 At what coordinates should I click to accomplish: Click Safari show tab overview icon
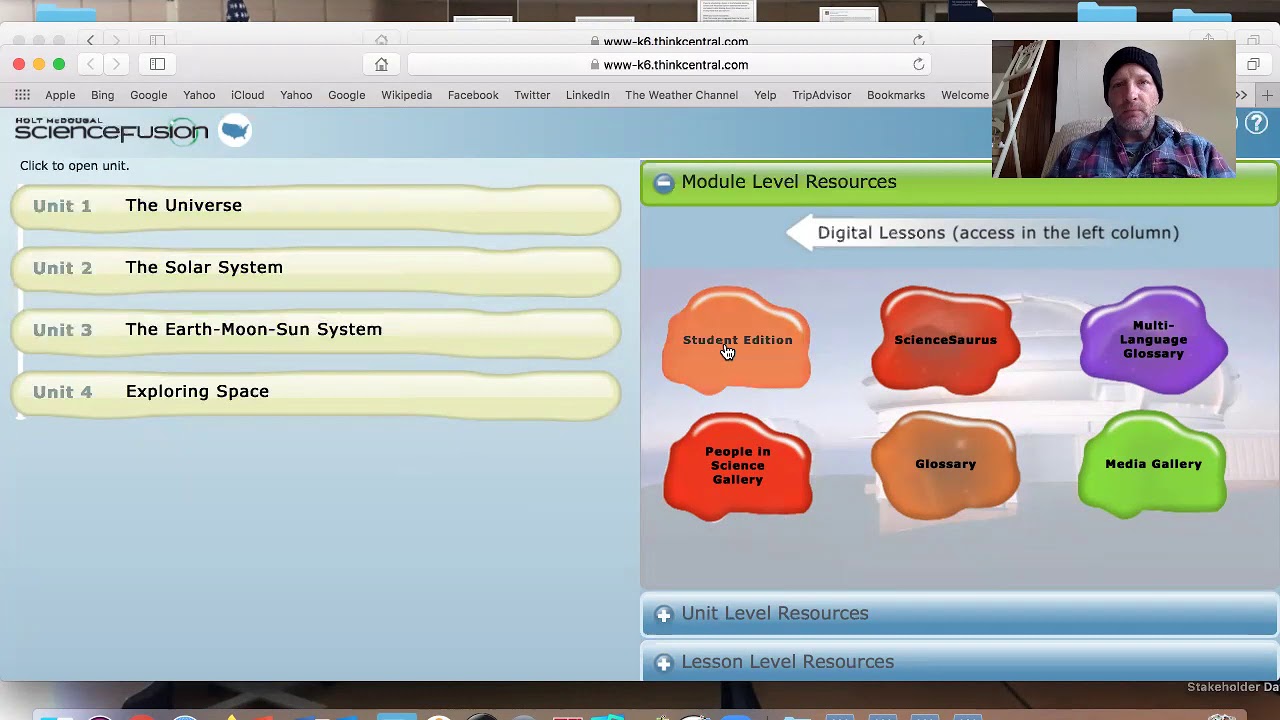pos(1253,64)
